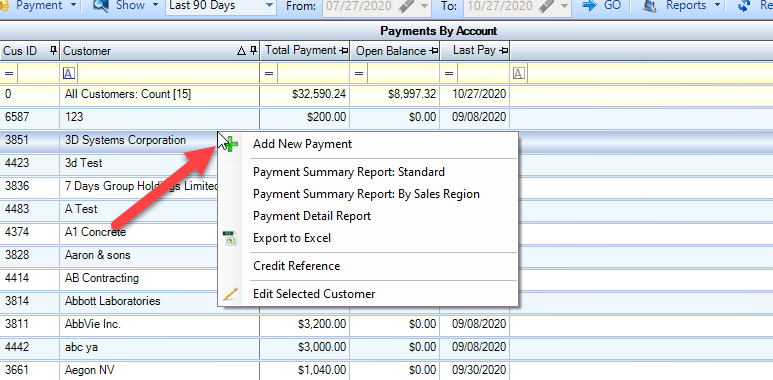Click the Total Payment filter input field
The width and height of the screenshot is (773, 380).
point(313,74)
